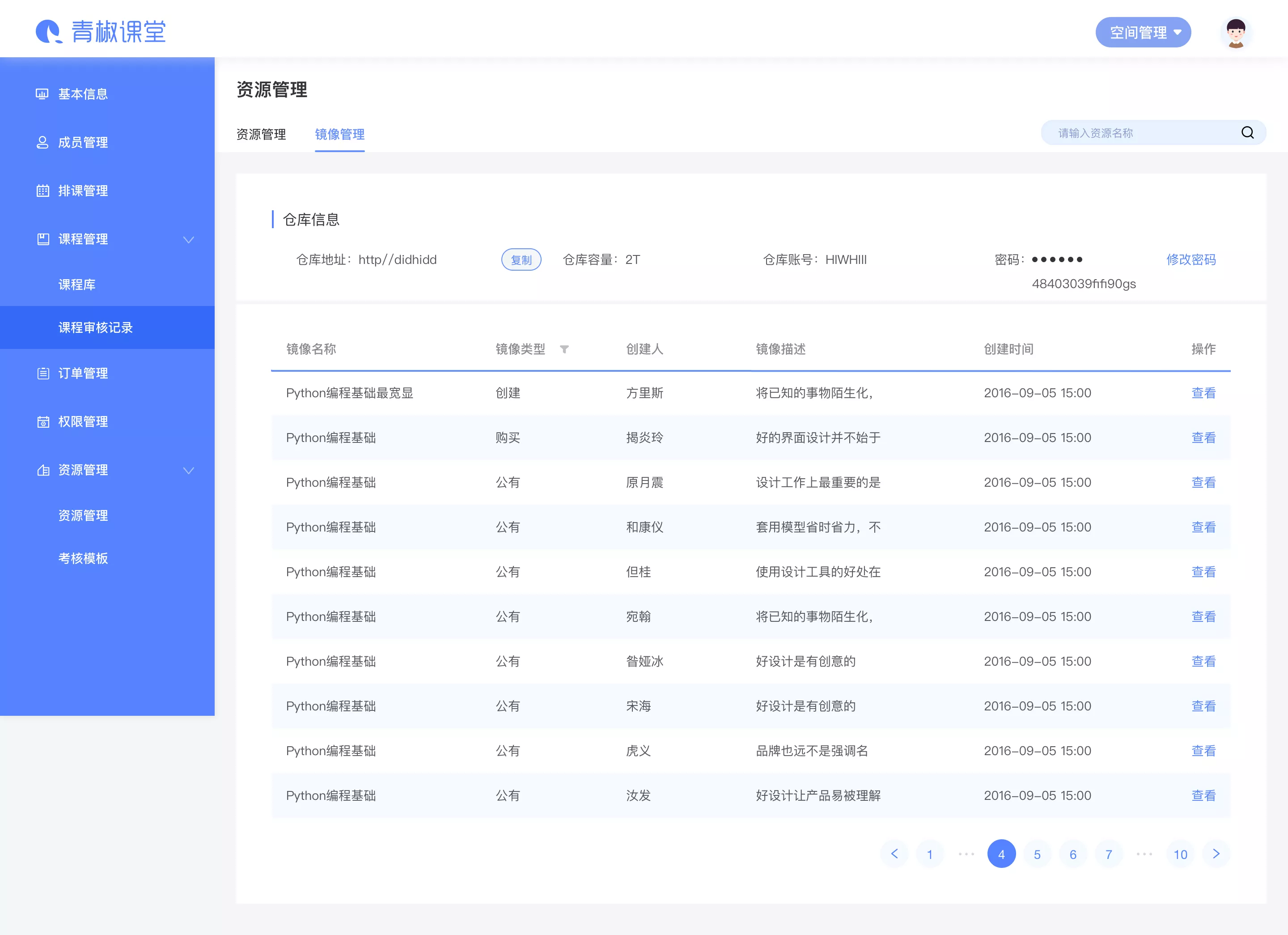Click the 镜像类型 filter funnel icon
This screenshot has width=1288, height=935.
[x=564, y=349]
